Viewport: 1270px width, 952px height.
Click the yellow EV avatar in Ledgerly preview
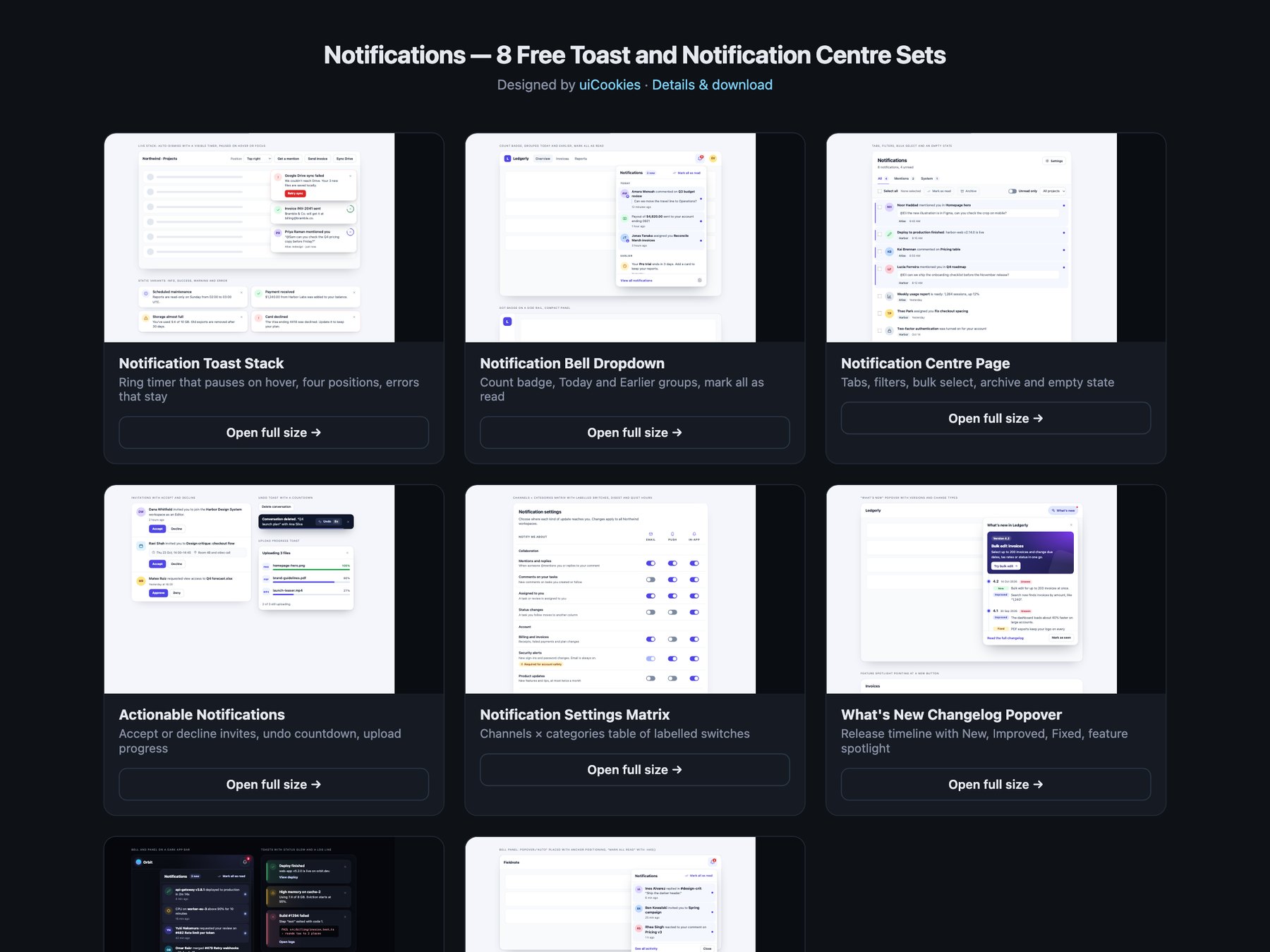click(x=713, y=158)
